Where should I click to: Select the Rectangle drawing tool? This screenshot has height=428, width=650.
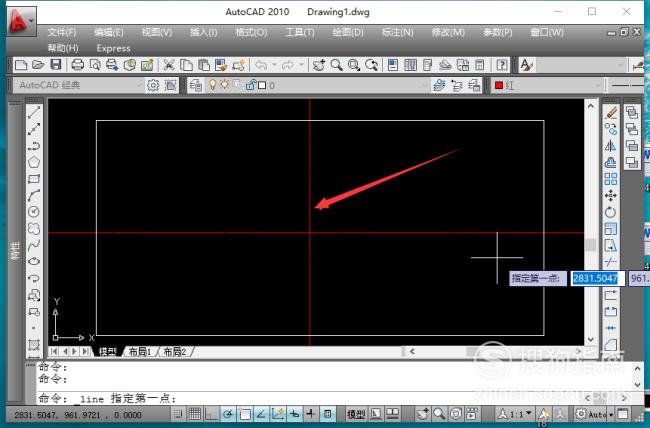click(x=34, y=179)
